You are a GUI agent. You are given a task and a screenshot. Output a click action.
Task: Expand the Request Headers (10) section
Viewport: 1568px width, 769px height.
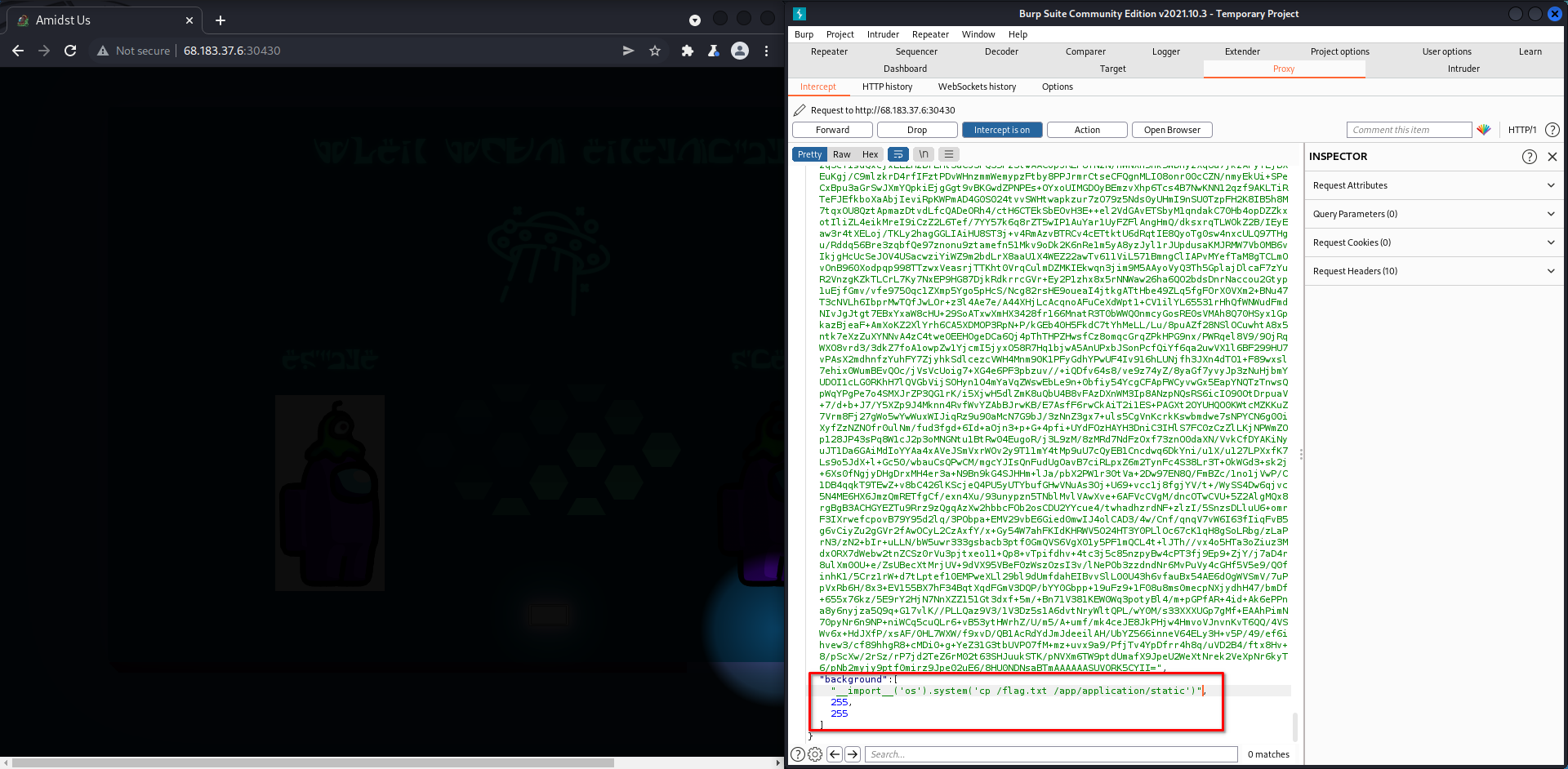tap(1434, 271)
